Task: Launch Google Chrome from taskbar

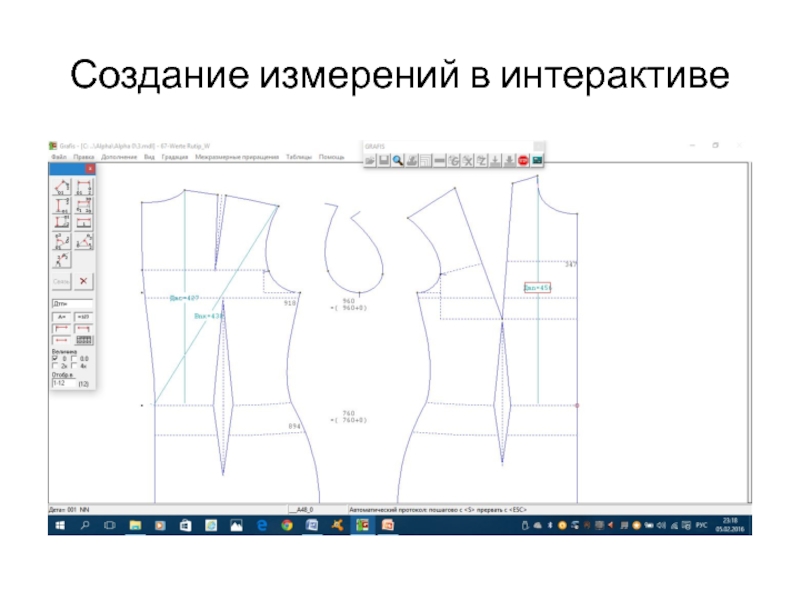Action: [x=287, y=525]
